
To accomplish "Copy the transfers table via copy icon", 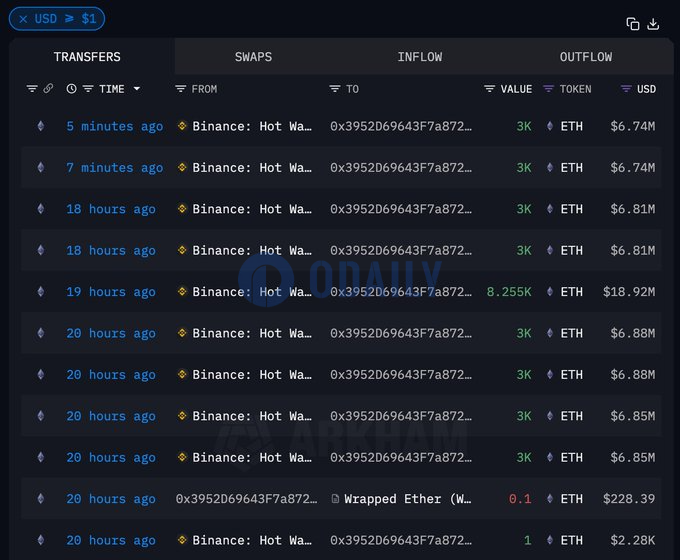I will [x=633, y=24].
